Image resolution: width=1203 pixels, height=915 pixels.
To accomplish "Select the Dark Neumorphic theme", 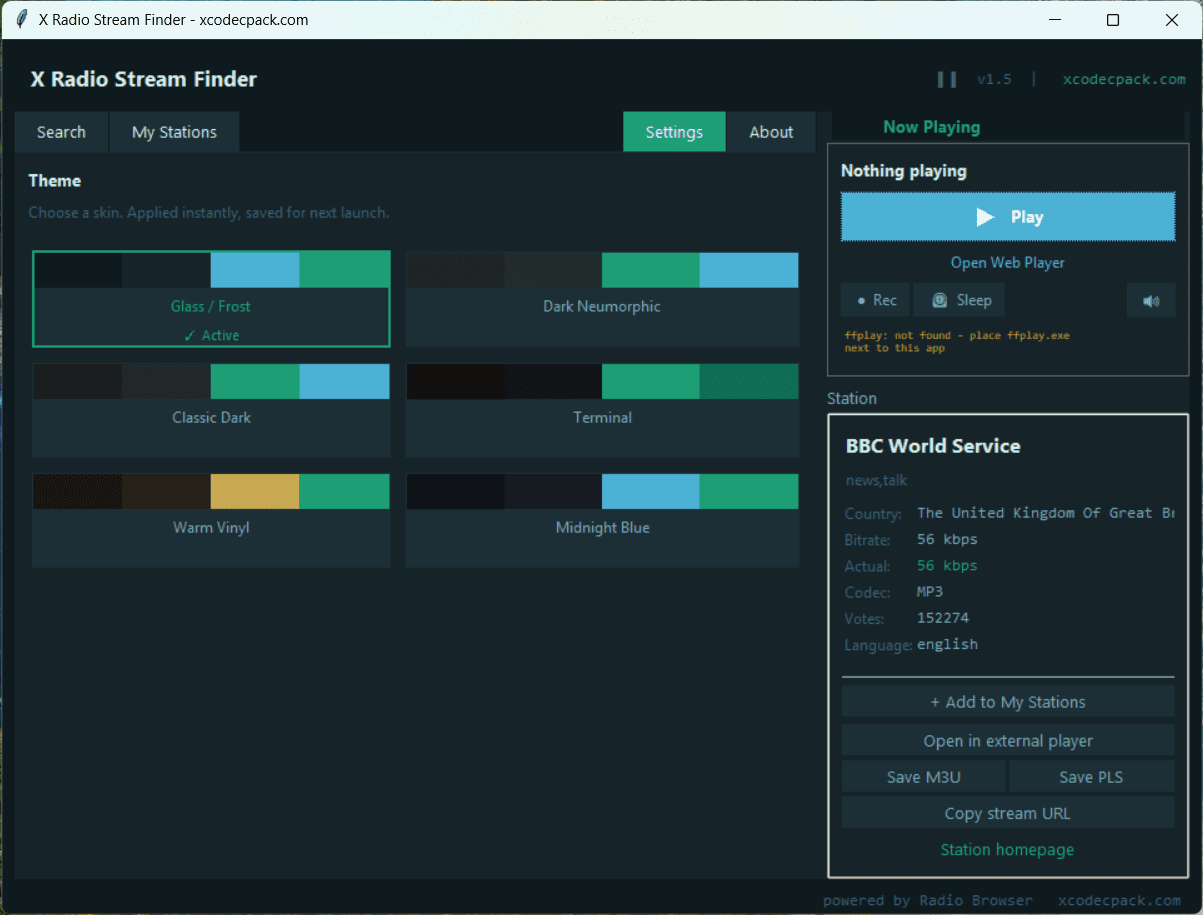I will click(x=602, y=300).
